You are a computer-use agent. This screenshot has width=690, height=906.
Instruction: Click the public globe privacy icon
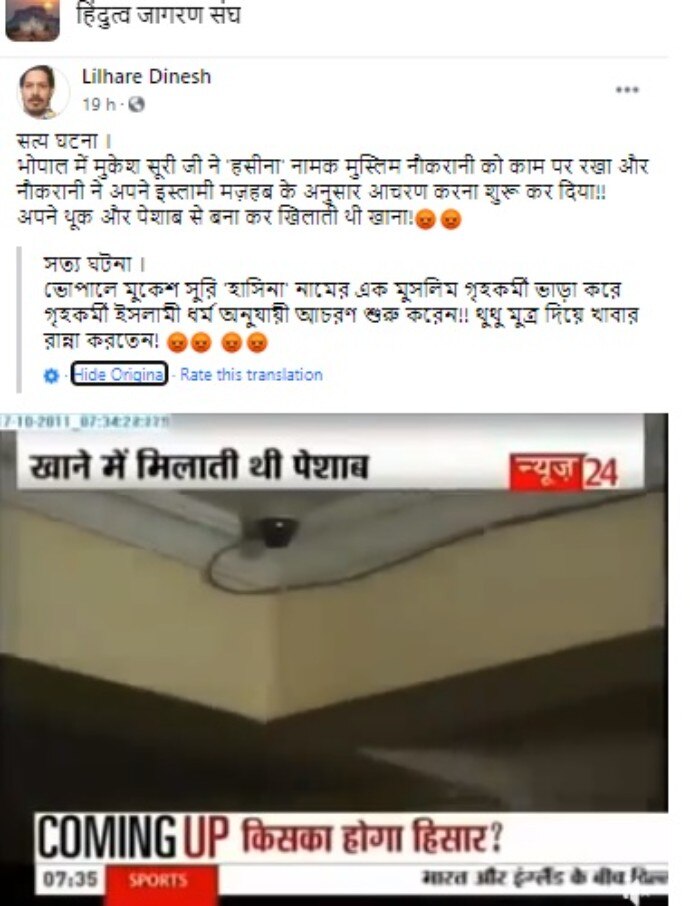[136, 105]
